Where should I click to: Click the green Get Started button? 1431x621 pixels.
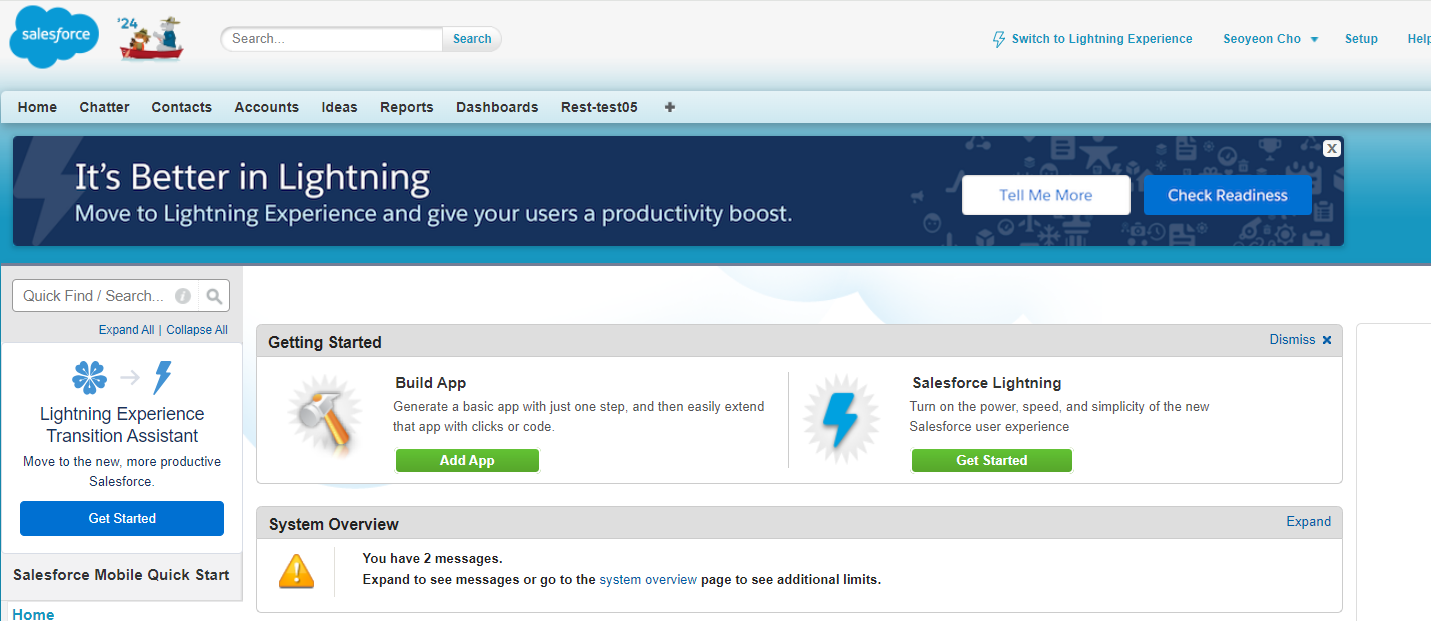click(992, 460)
